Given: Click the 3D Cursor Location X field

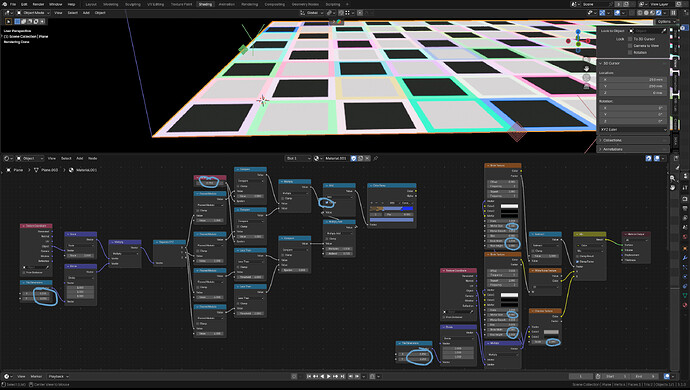Looking at the screenshot, I should tap(633, 80).
